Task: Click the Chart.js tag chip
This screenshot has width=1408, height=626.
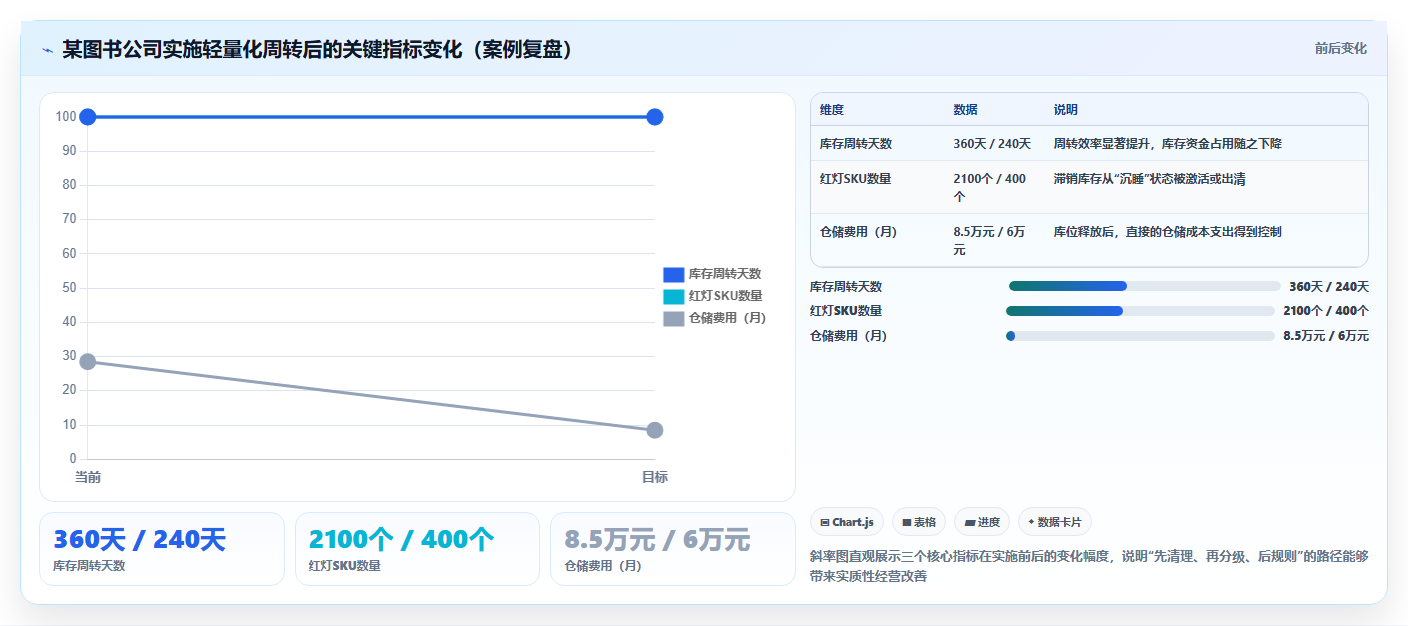Action: [847, 522]
